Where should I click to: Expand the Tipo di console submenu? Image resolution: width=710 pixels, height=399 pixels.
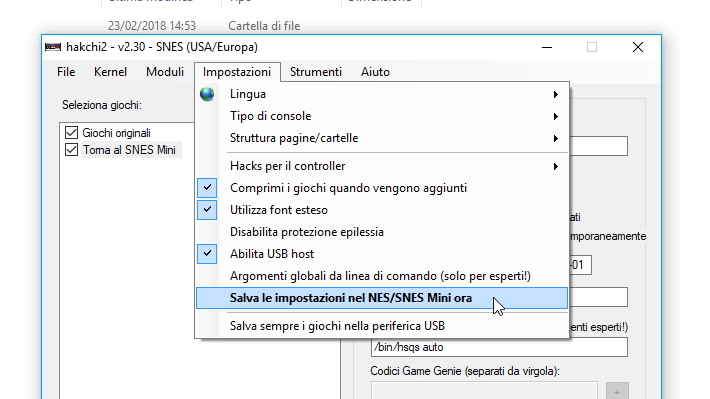382,116
